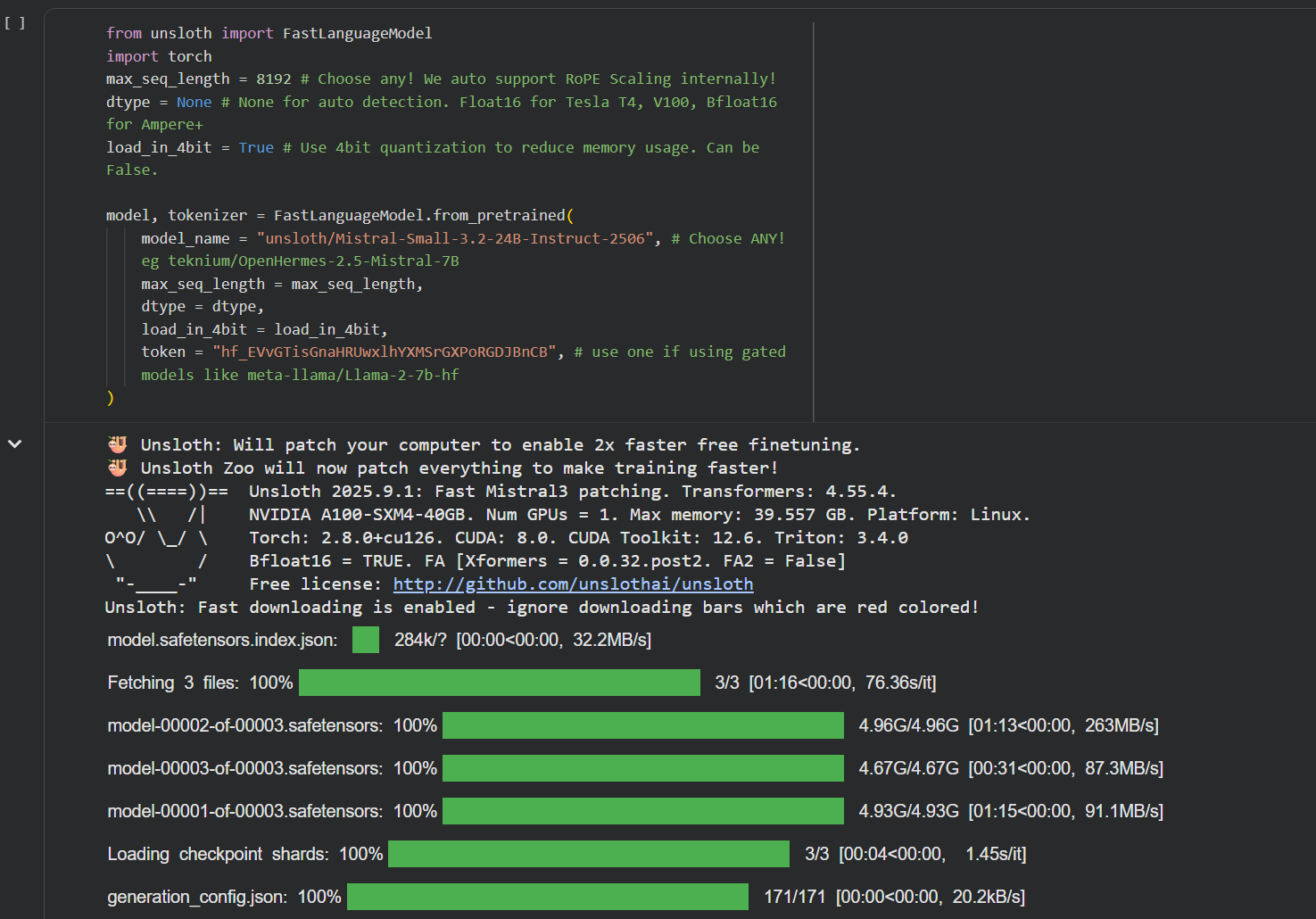Click comment 'models like meta-llama/Llama-2-7b-hf'
Screen dimensions: 1316x919
click(x=300, y=375)
